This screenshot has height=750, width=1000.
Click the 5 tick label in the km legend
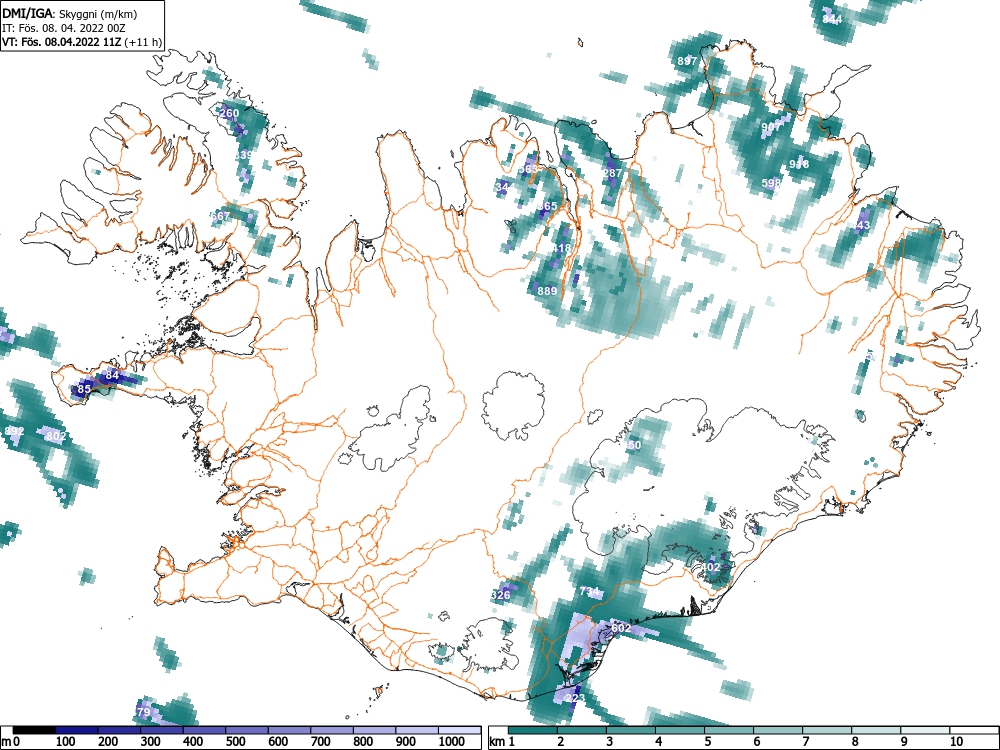(707, 742)
